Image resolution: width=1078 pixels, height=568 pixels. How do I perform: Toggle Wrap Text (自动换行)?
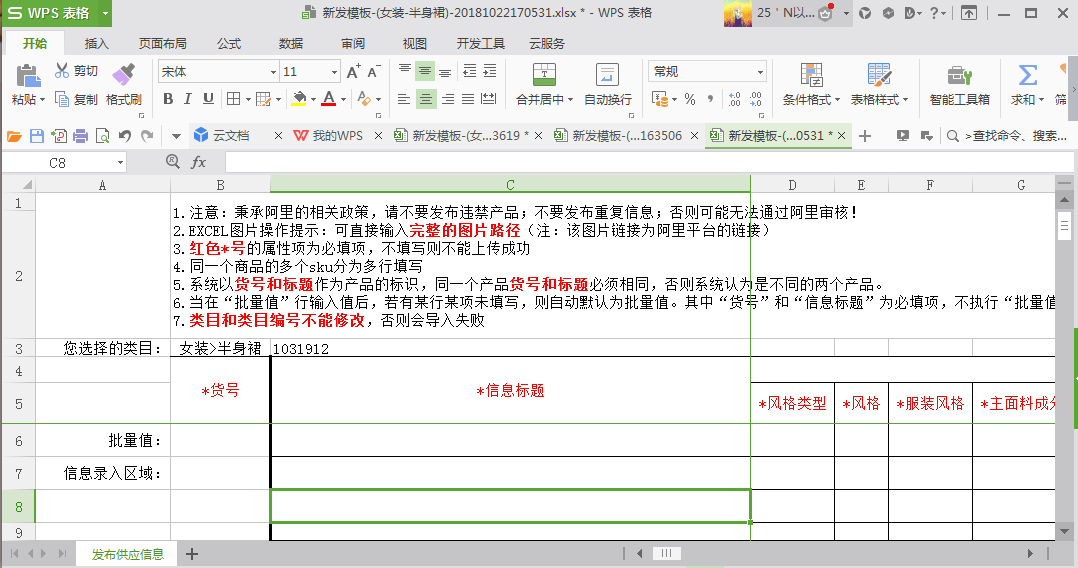(x=607, y=84)
